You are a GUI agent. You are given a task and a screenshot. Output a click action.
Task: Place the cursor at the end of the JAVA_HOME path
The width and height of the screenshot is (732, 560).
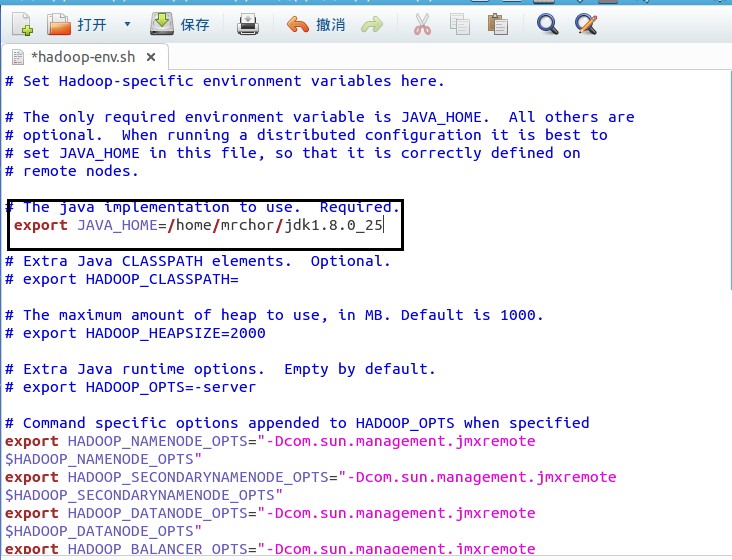(x=383, y=225)
